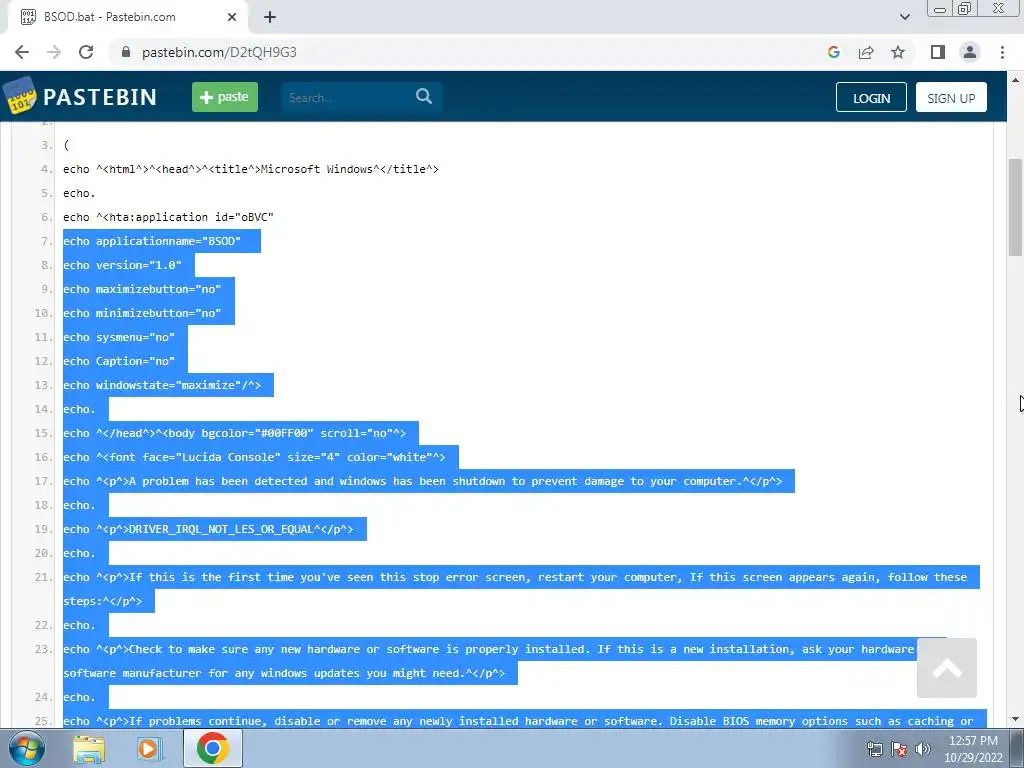Click the version="1.0" line
1024x768 pixels.
pyautogui.click(x=122, y=265)
